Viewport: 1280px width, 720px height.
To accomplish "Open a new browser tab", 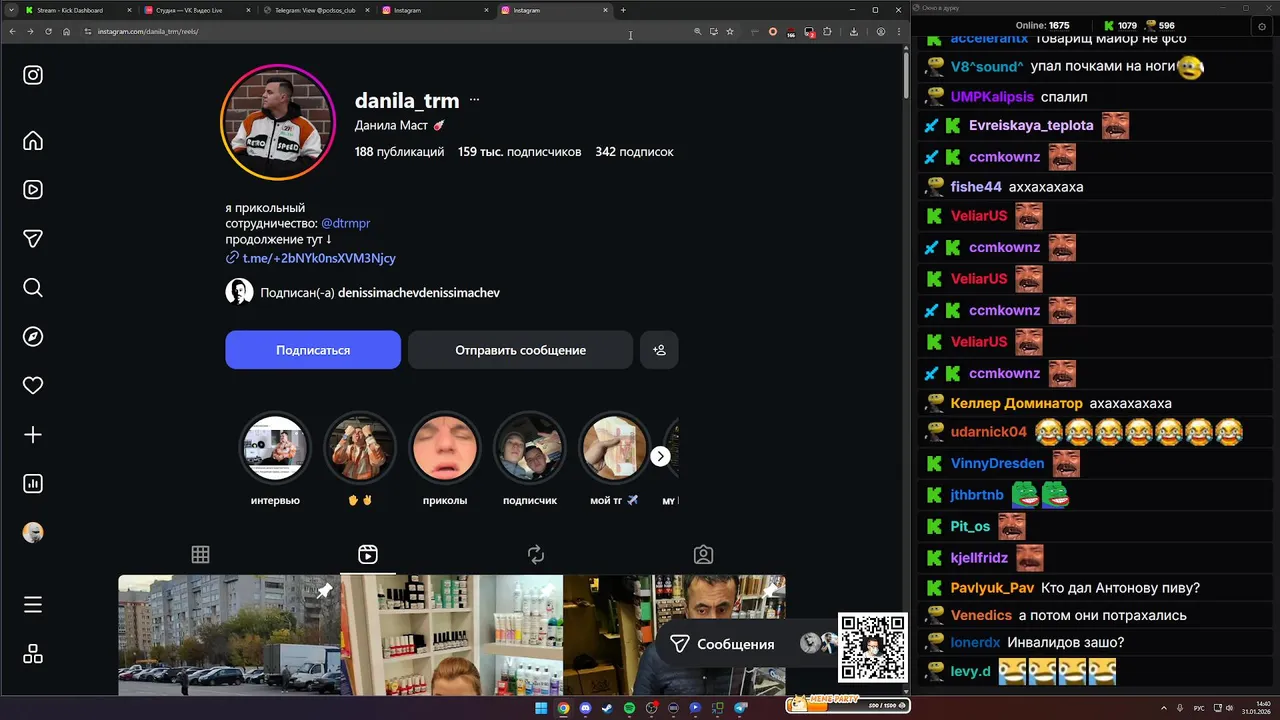I will point(623,10).
